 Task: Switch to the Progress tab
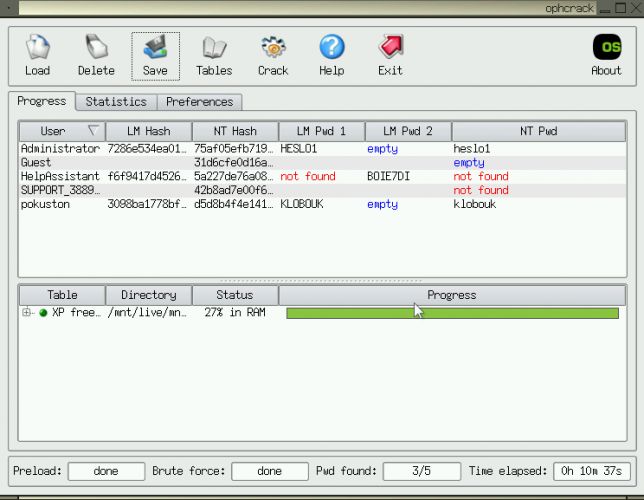[41, 101]
